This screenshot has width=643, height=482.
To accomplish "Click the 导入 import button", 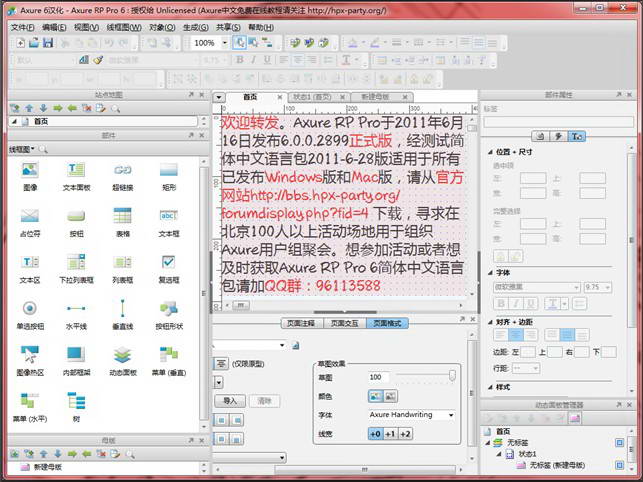I will pos(230,401).
